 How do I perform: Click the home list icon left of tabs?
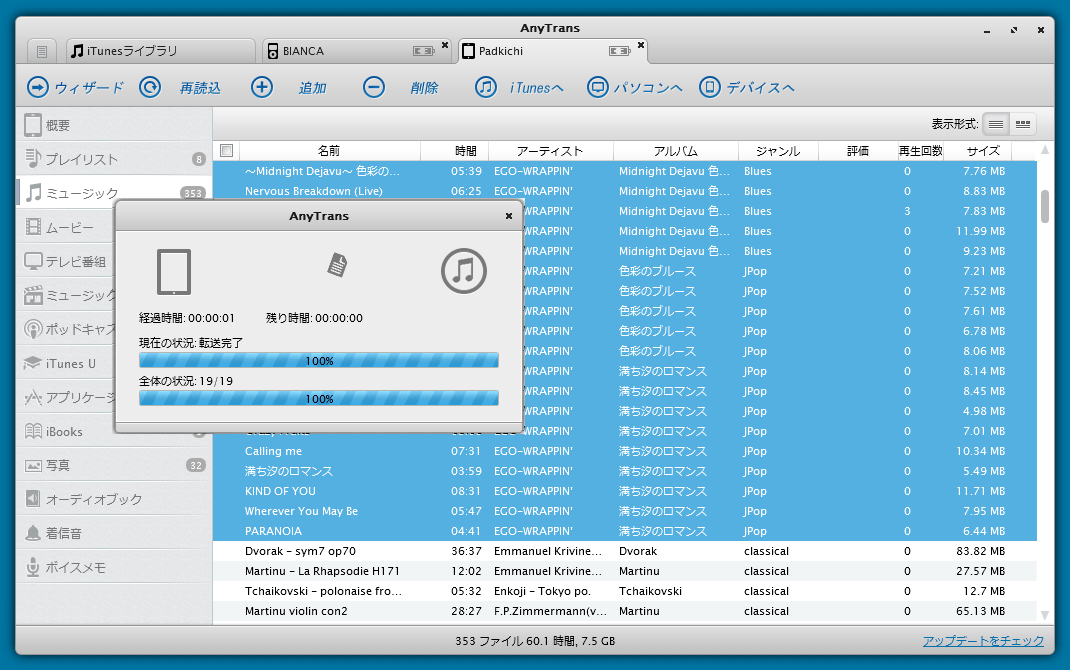click(42, 51)
